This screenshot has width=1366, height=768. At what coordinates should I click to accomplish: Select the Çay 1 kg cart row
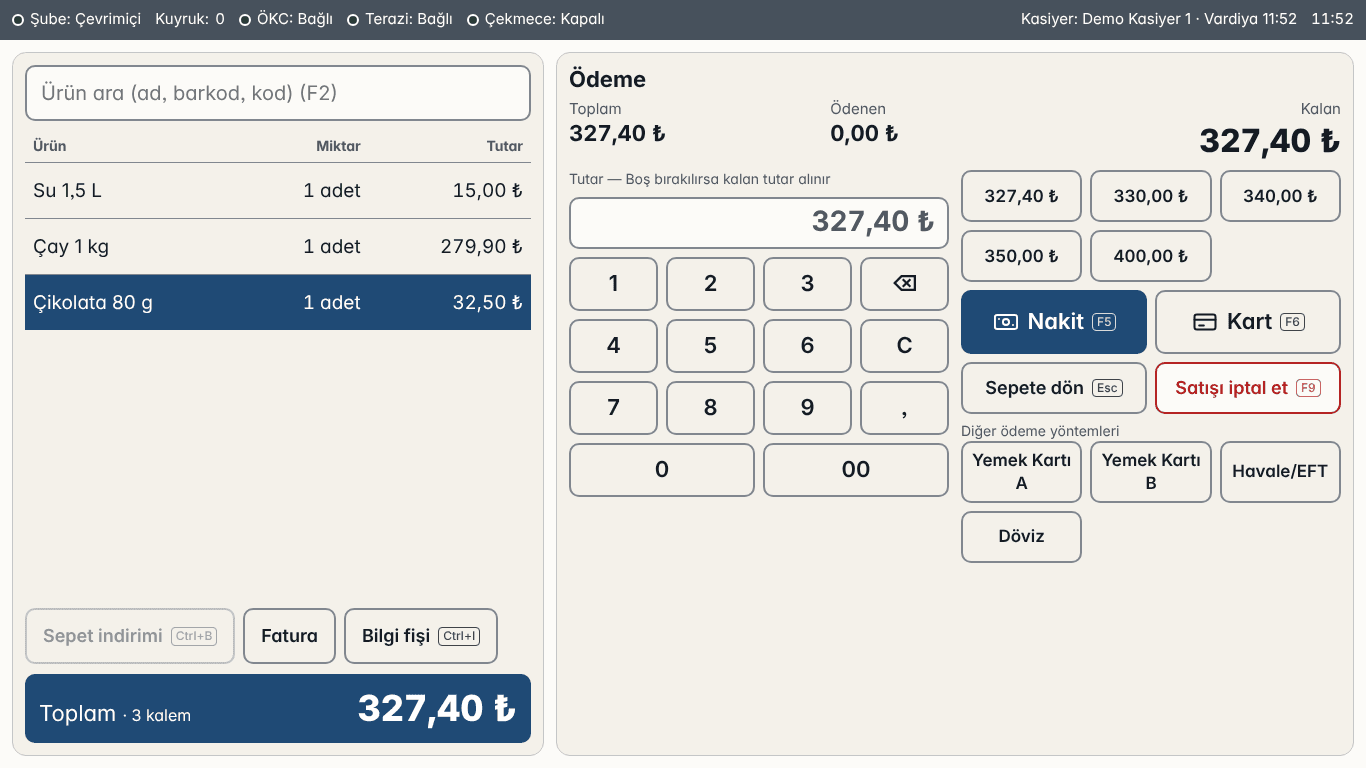tap(278, 247)
